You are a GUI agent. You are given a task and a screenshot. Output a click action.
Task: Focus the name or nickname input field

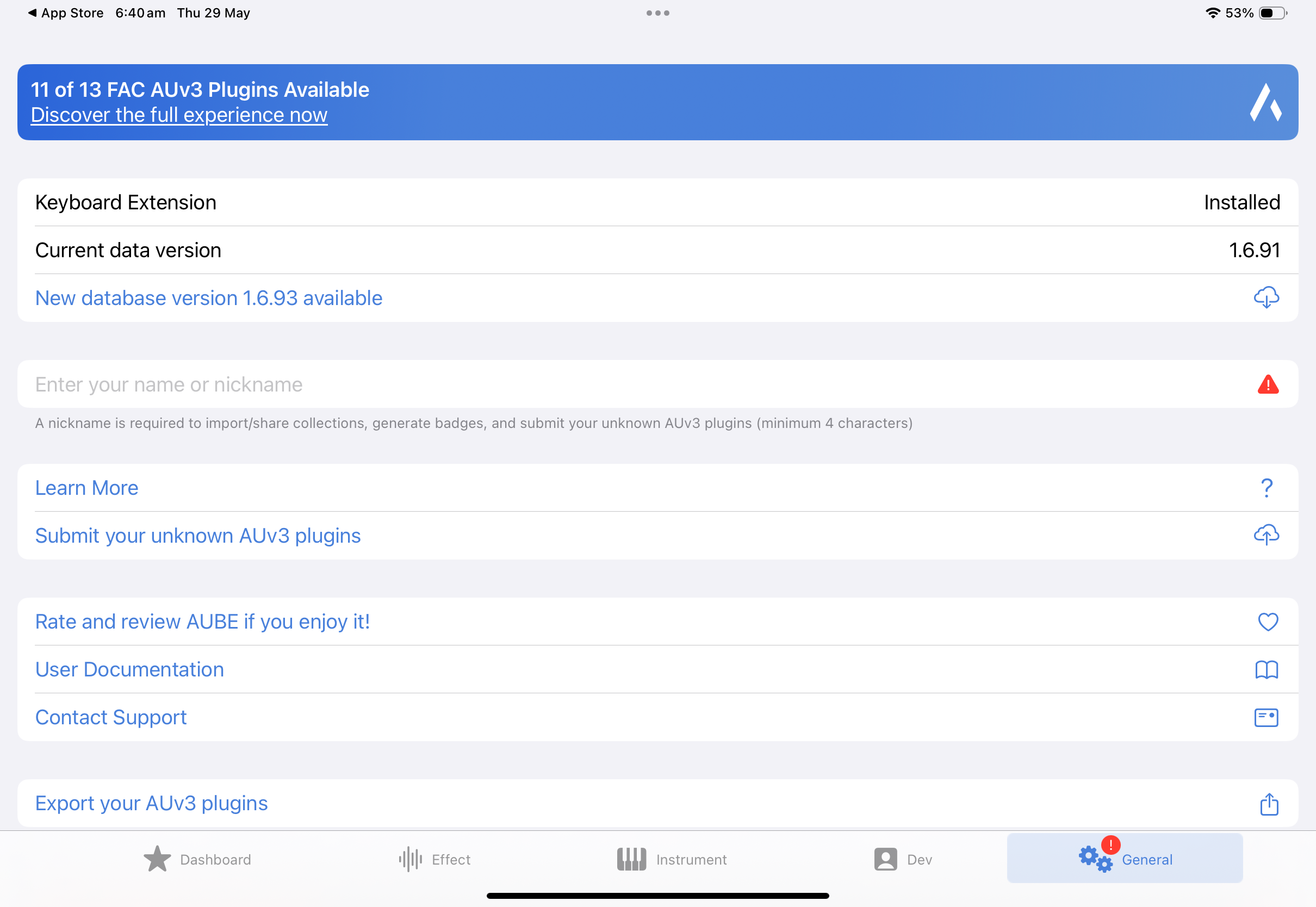657,384
